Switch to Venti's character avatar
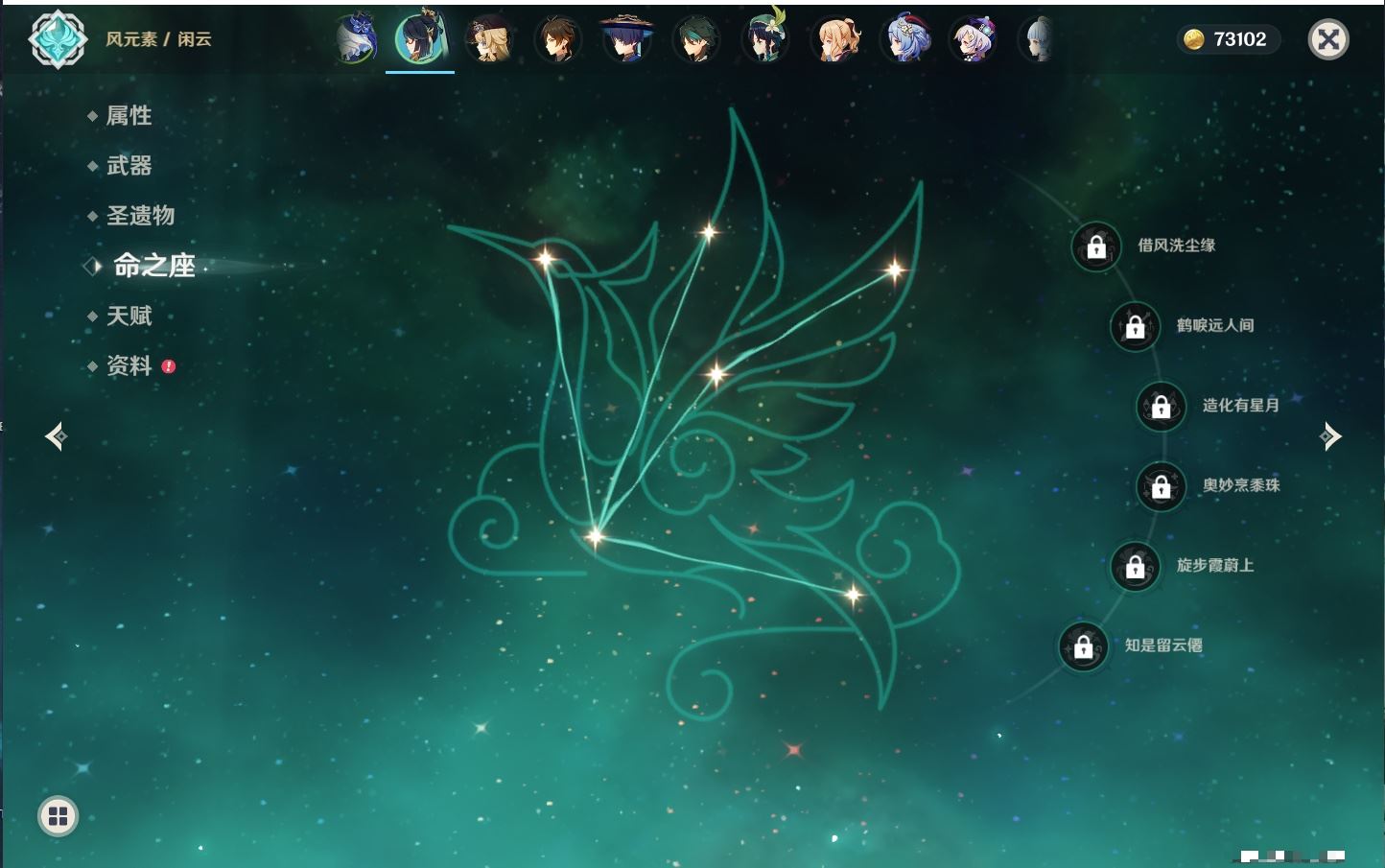This screenshot has width=1385, height=868. tap(765, 38)
